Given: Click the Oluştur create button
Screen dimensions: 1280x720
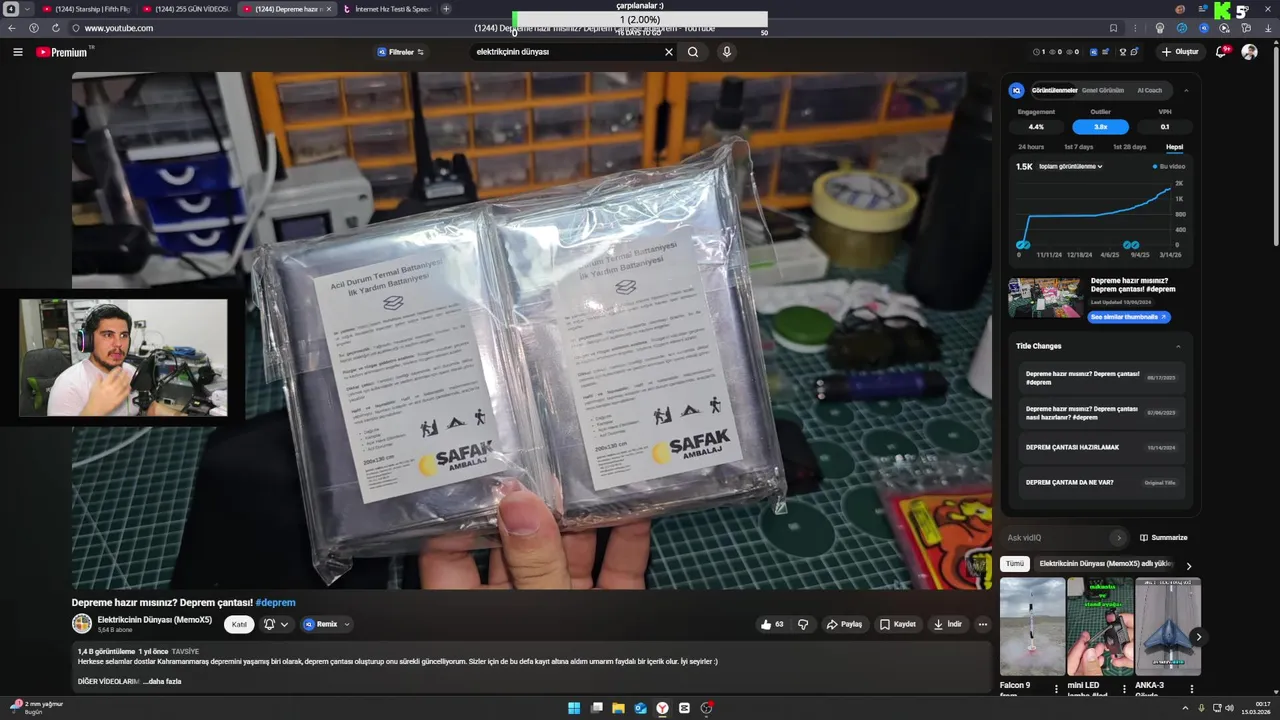Looking at the screenshot, I should point(1180,52).
